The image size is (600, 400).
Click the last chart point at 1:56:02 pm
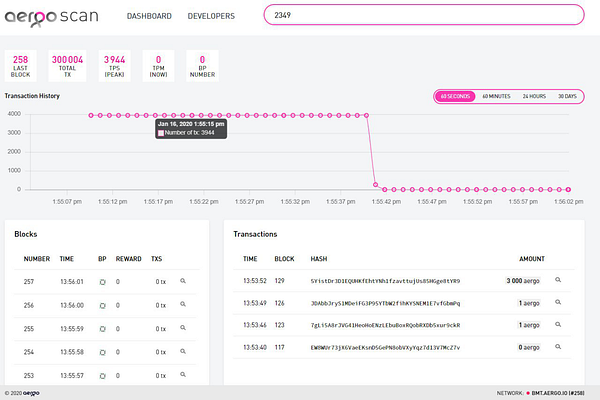pos(568,189)
